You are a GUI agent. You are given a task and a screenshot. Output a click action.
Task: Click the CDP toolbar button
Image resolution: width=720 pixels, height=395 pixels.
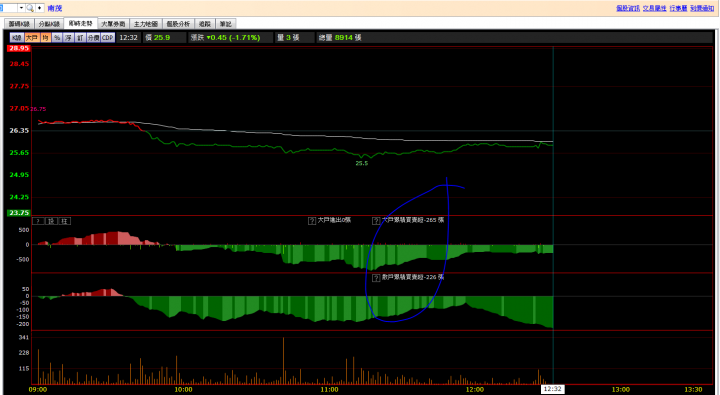tap(107, 38)
